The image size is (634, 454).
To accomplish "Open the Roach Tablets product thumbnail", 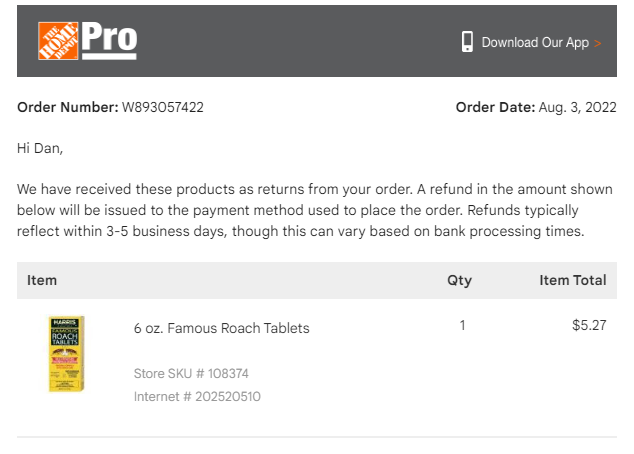I will click(67, 354).
